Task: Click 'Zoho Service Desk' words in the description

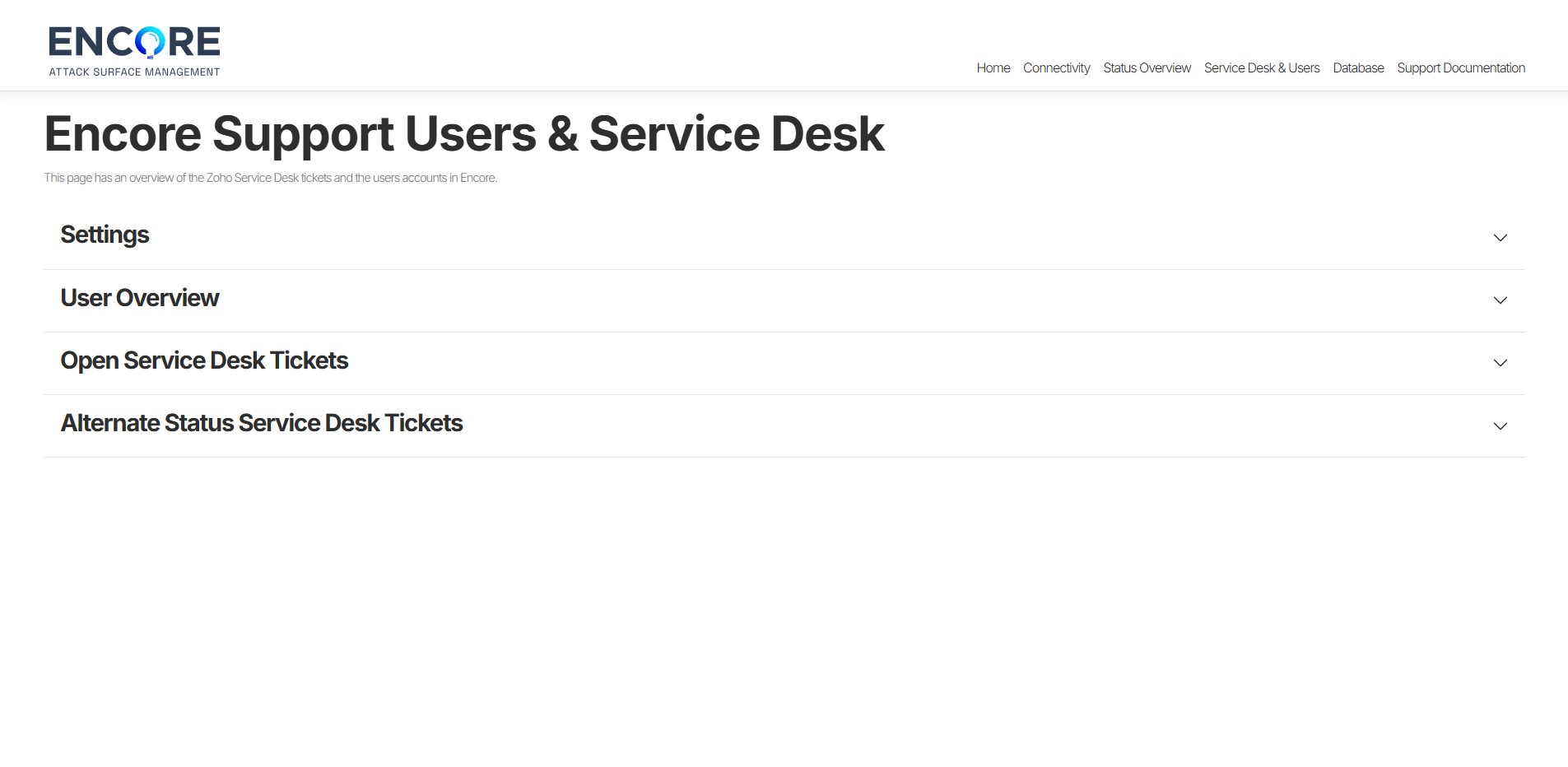Action: [253, 178]
